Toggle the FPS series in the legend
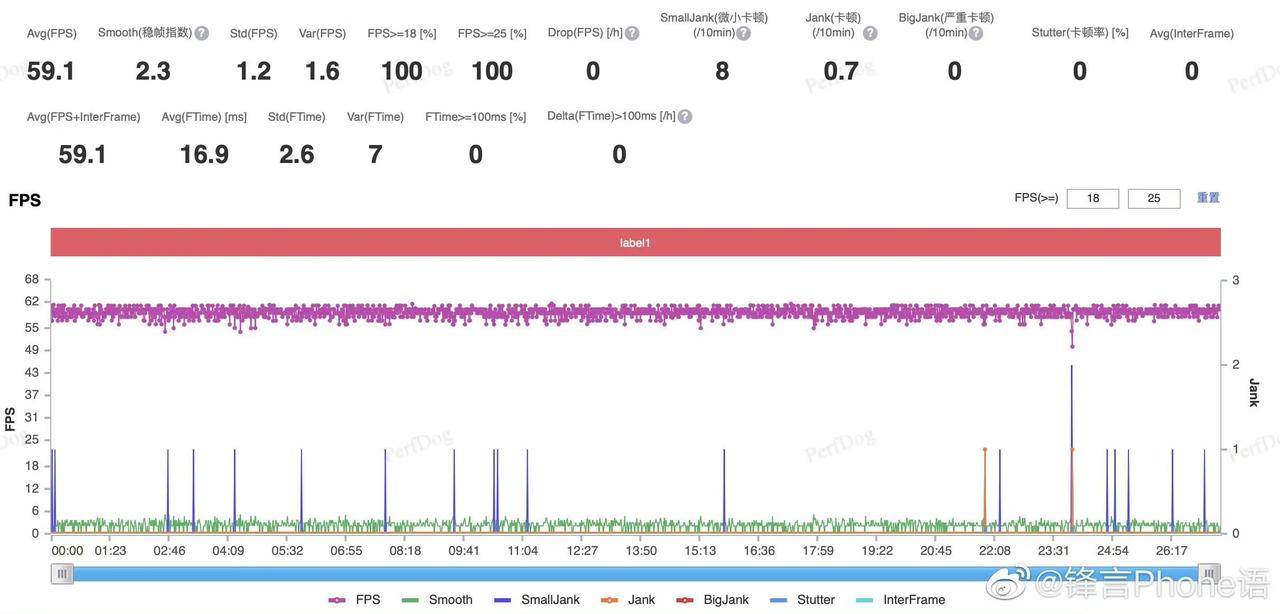 point(354,600)
